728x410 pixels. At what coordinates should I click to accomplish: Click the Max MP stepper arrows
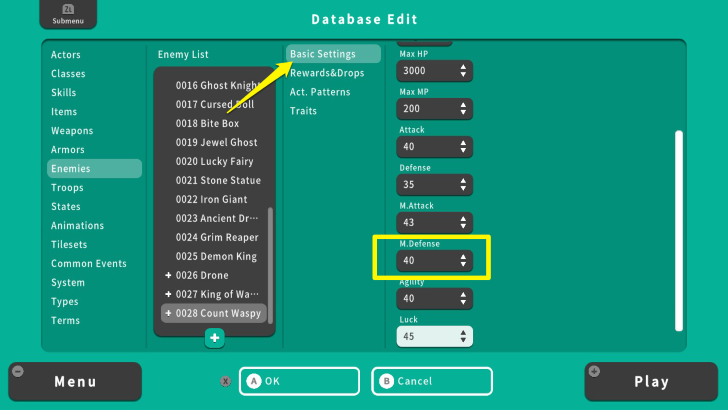(463, 109)
